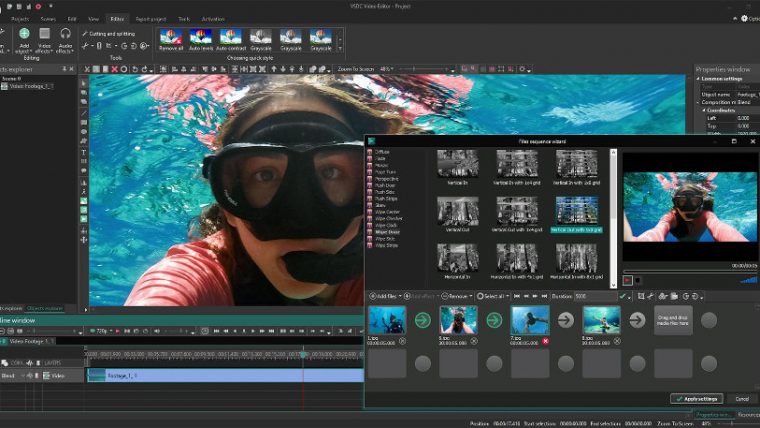760x428 pixels.
Task: Select the pointer tool in side toolbar
Action: tap(83, 83)
